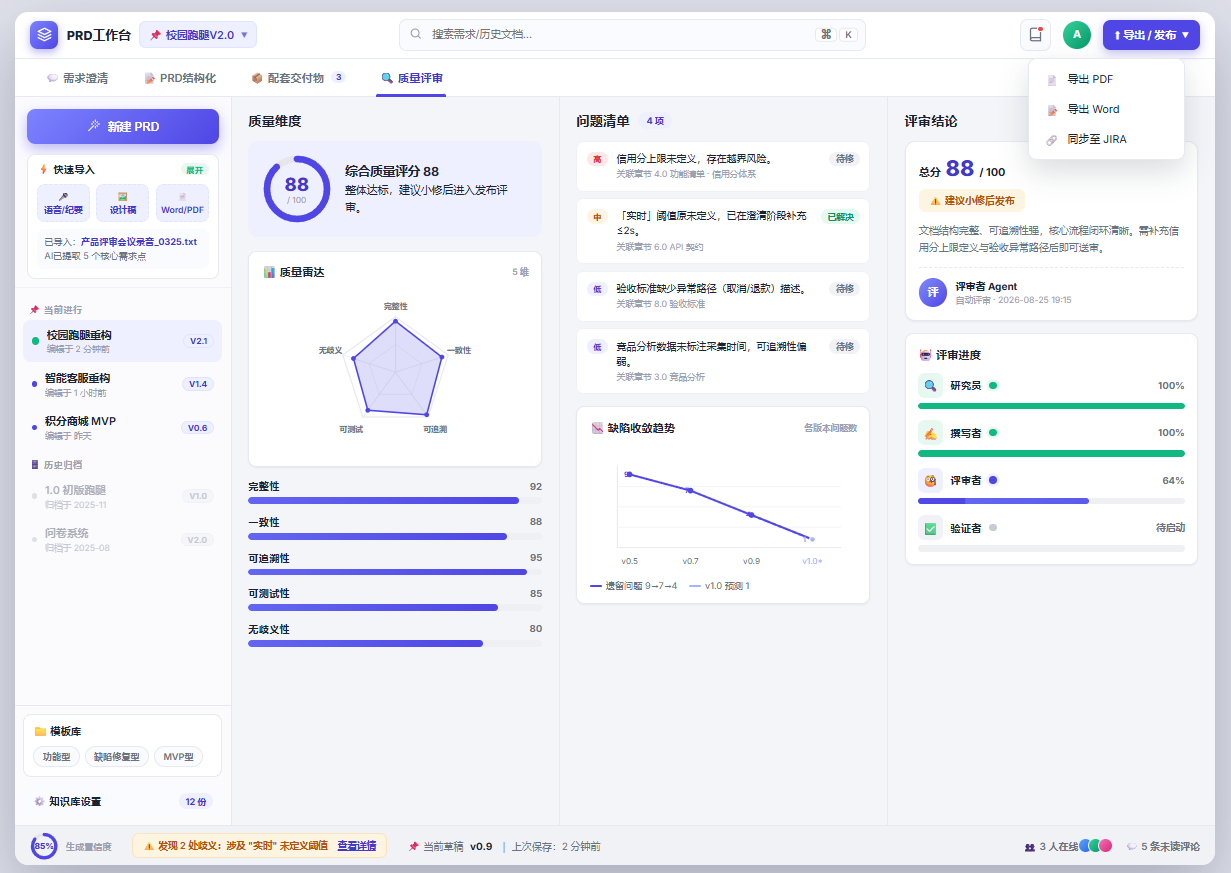Image resolution: width=1231 pixels, height=873 pixels.
Task: Choose 导出 PDF from the menu
Action: 1106,80
